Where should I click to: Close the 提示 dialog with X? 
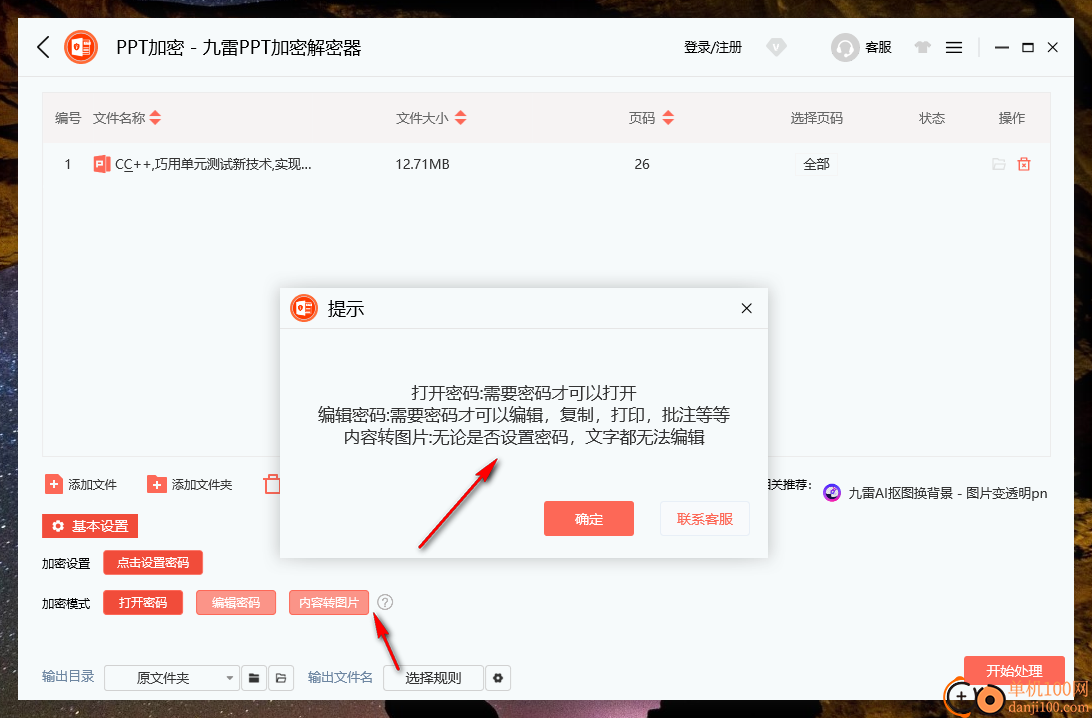(x=747, y=308)
